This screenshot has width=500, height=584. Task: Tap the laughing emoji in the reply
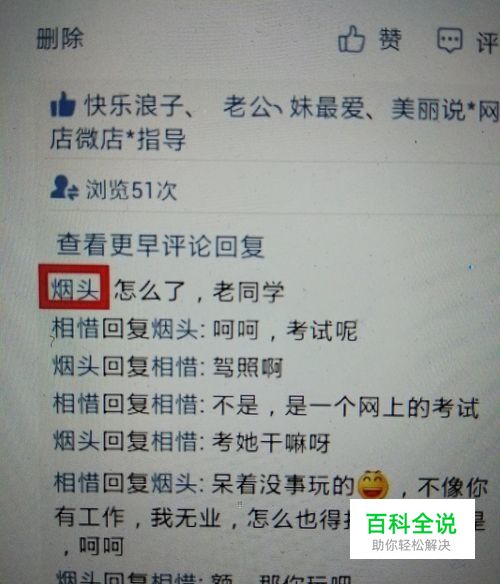pos(373,484)
